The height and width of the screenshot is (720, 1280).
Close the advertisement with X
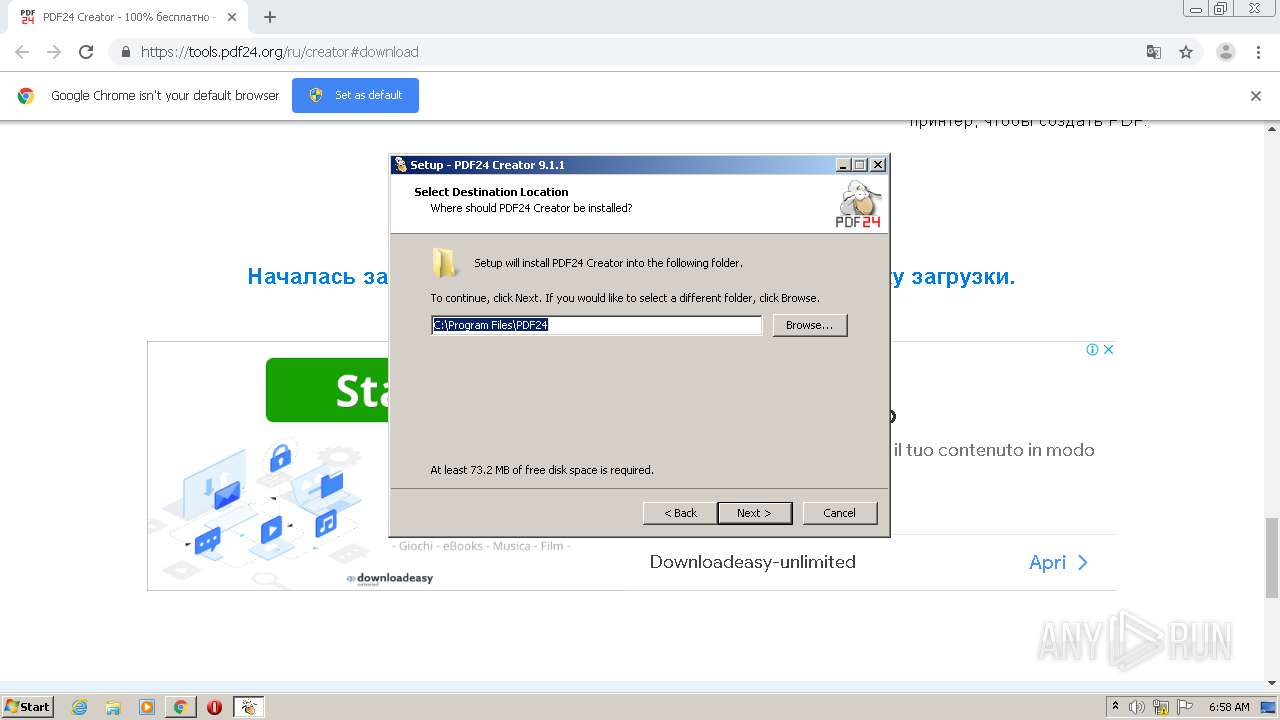click(1108, 349)
